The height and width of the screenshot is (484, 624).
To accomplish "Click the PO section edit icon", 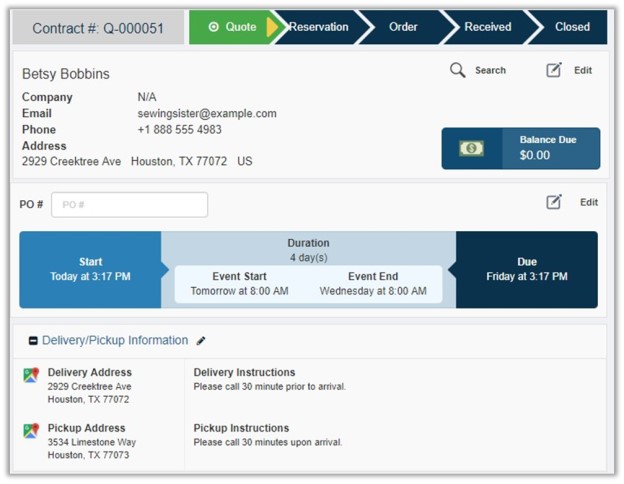I will pos(554,202).
